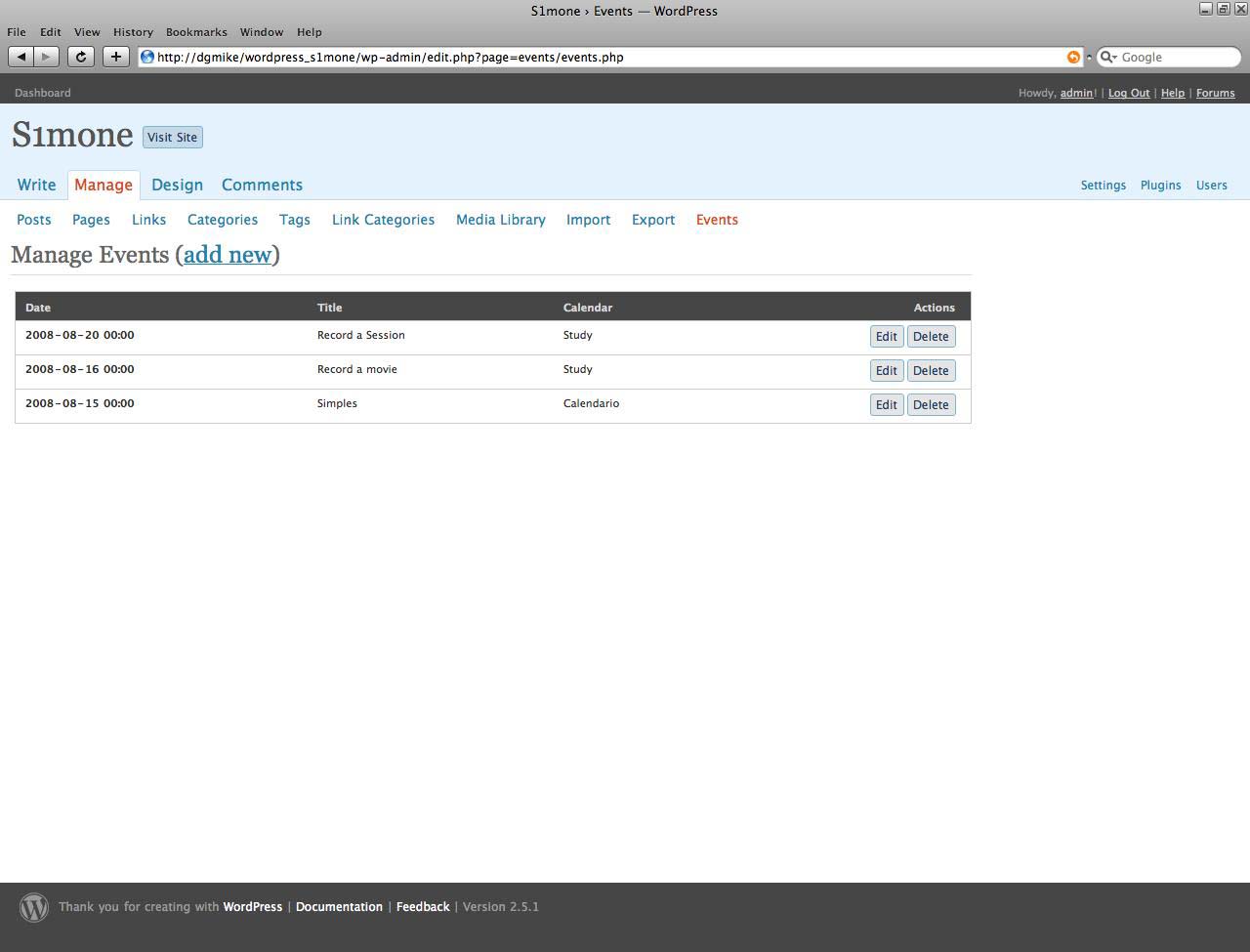The image size is (1250, 952).
Task: Open the Comments tab
Action: tap(262, 185)
